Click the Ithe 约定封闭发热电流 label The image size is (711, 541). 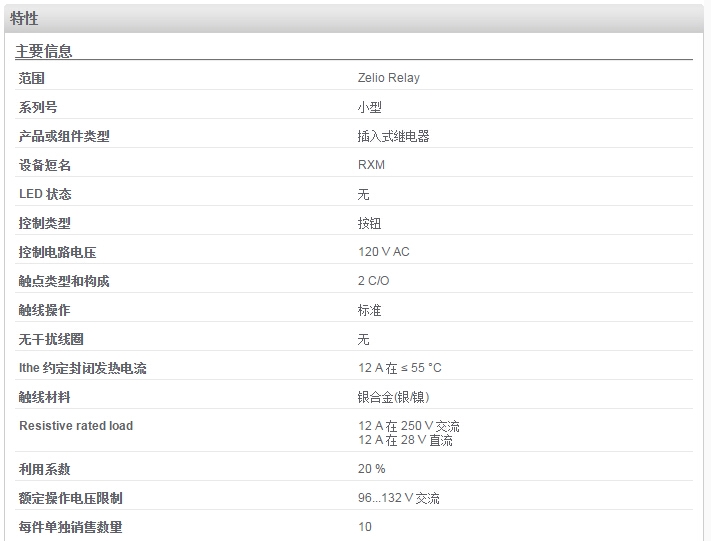click(83, 368)
